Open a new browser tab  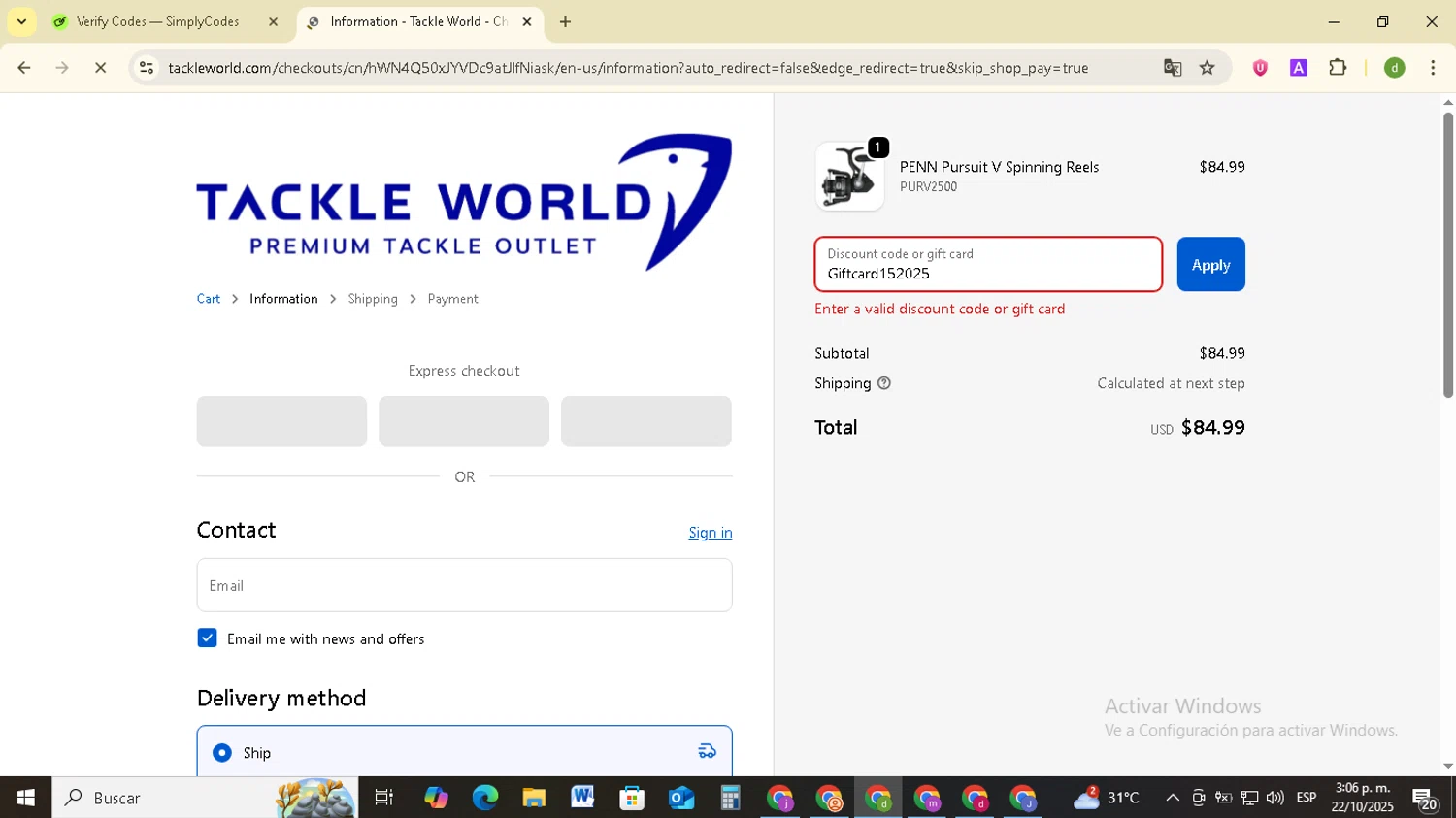click(565, 21)
